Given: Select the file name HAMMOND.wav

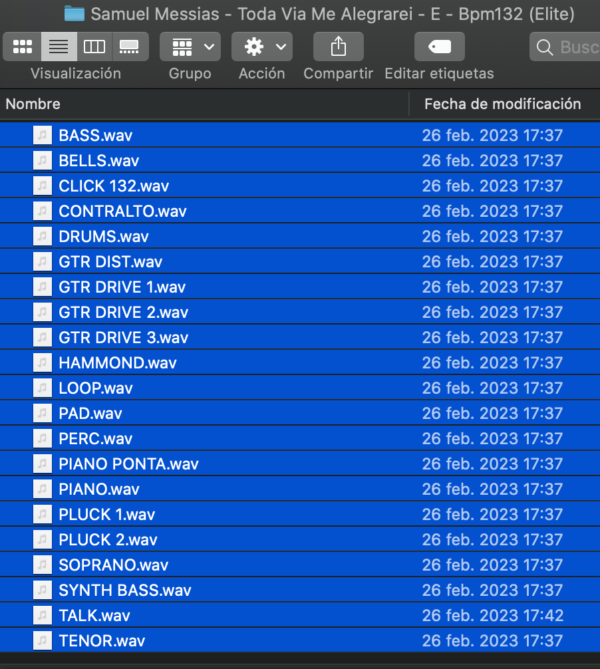Looking at the screenshot, I should (118, 363).
